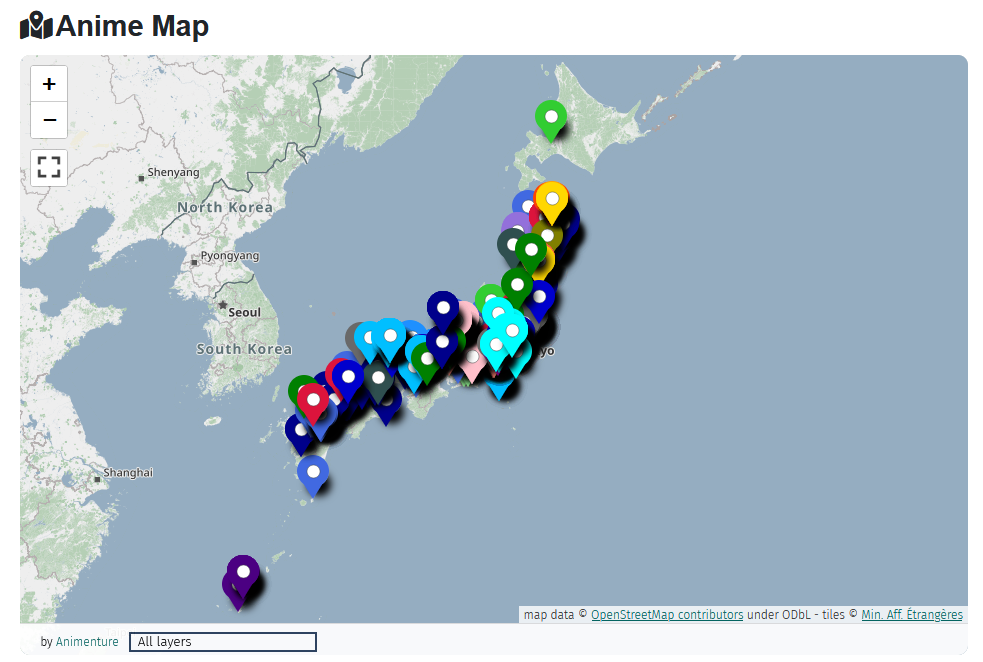Open the All layers dropdown
983x662 pixels.
coord(222,642)
